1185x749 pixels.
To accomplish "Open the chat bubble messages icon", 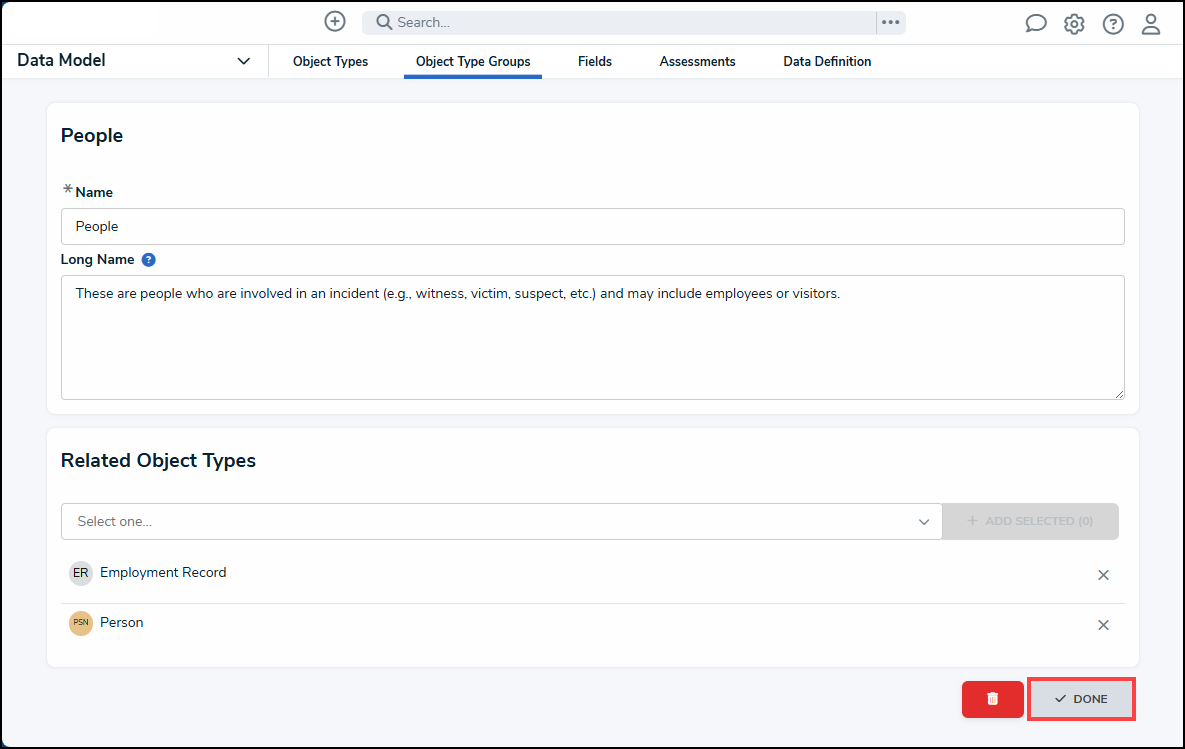I will (x=1036, y=24).
